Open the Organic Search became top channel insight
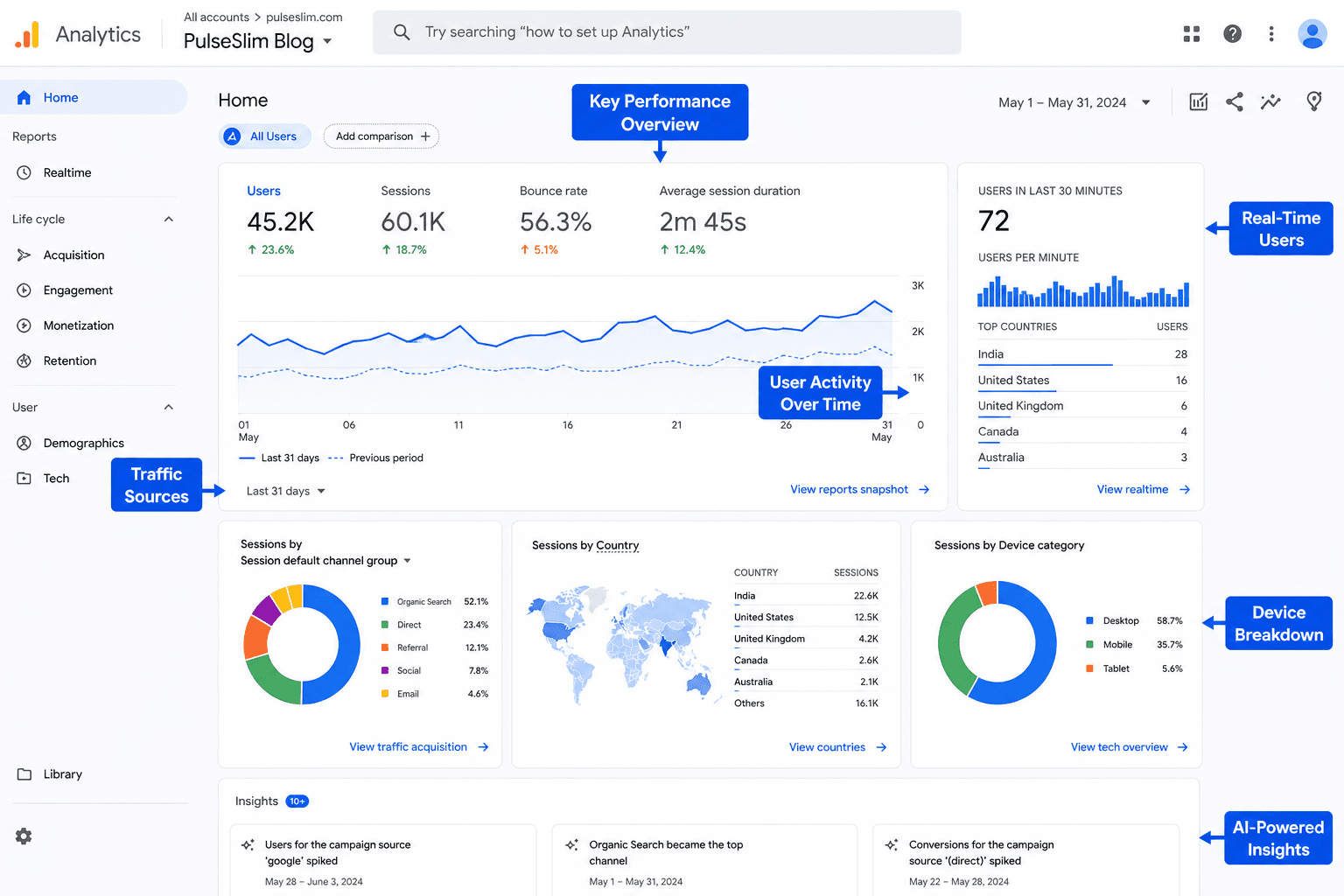Screen dimensions: 1344x896 (x=704, y=862)
